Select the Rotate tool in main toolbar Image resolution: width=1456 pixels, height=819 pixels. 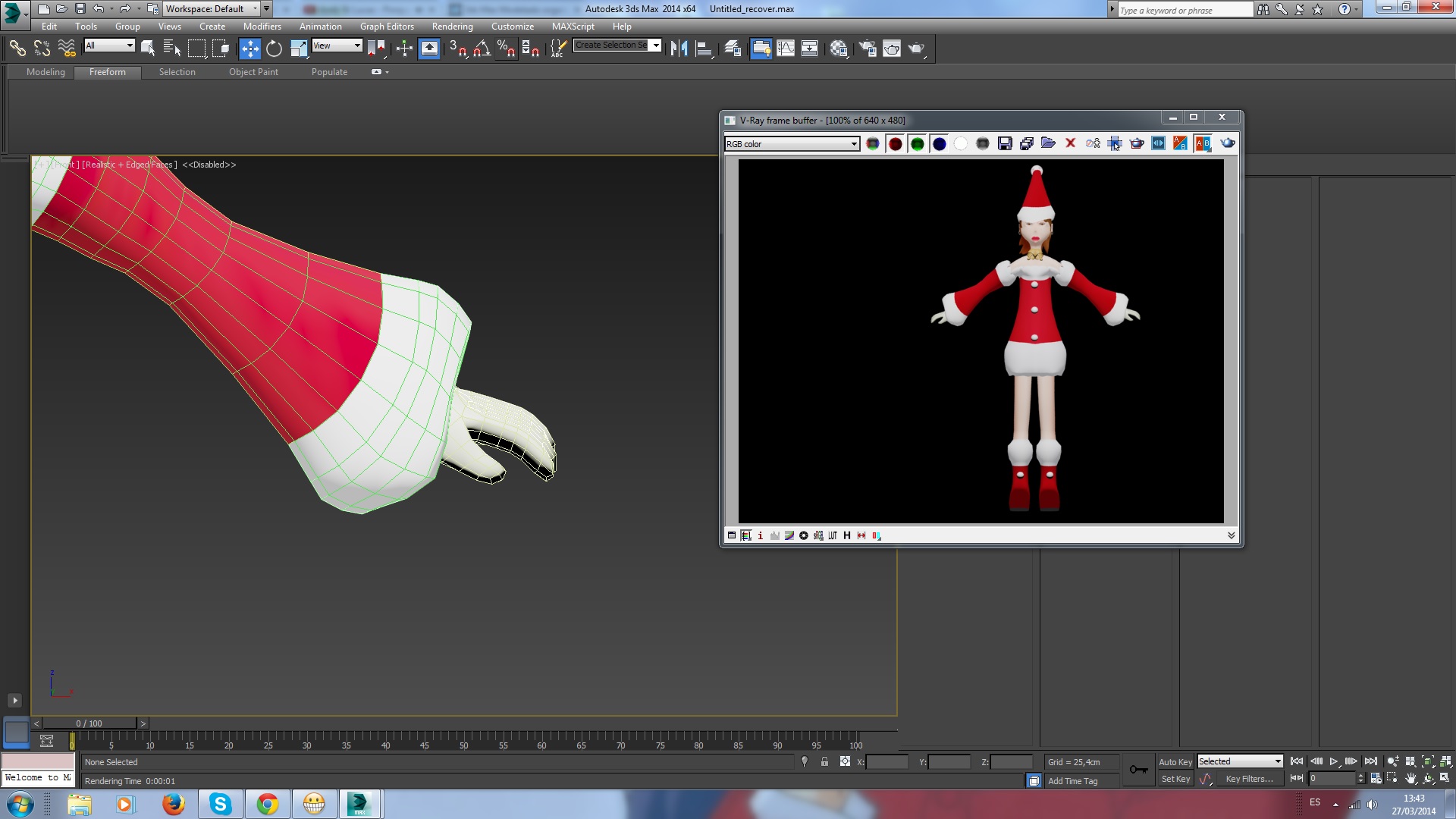pyautogui.click(x=274, y=49)
